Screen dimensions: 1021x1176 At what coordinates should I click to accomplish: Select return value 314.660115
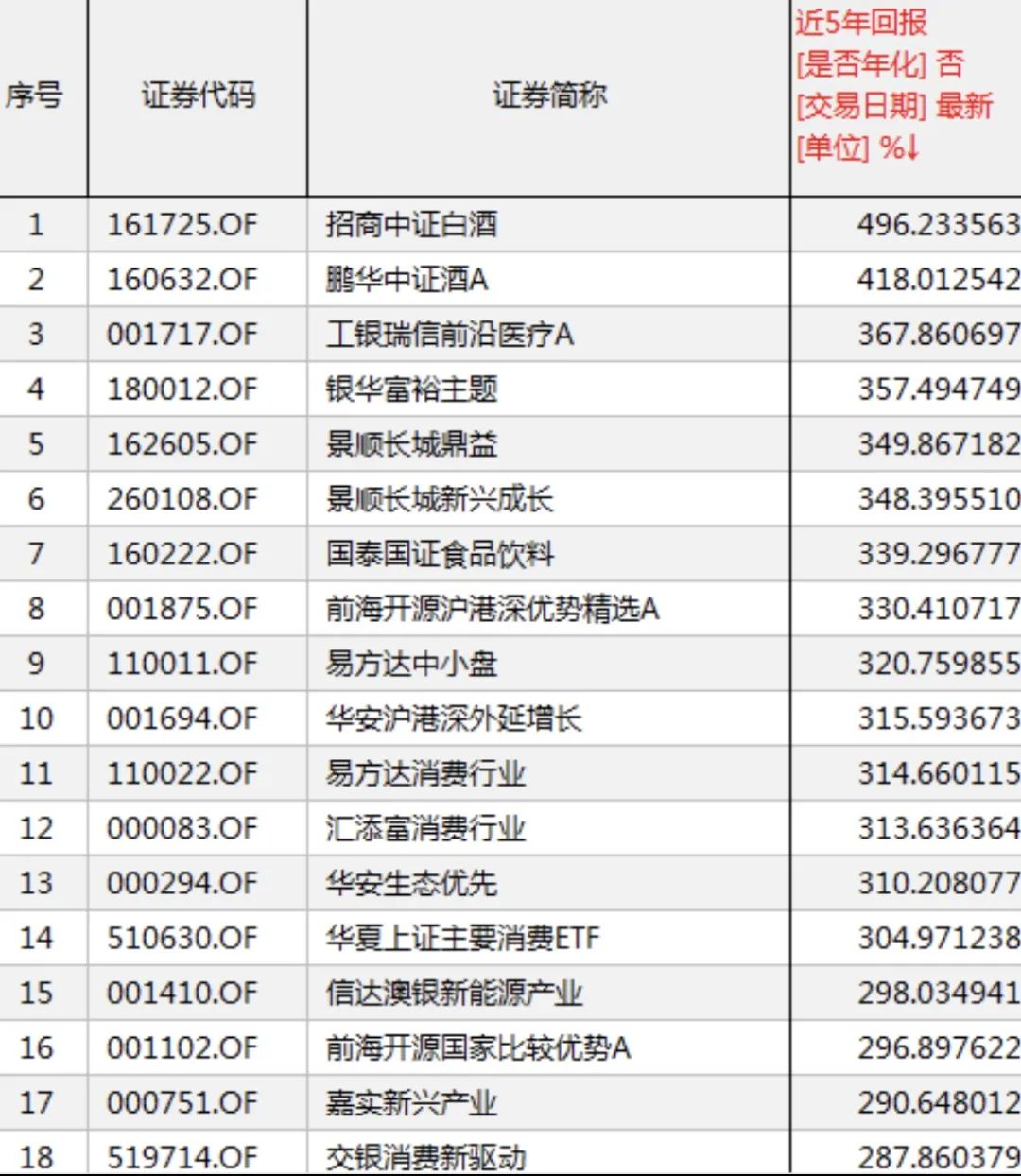click(x=939, y=773)
